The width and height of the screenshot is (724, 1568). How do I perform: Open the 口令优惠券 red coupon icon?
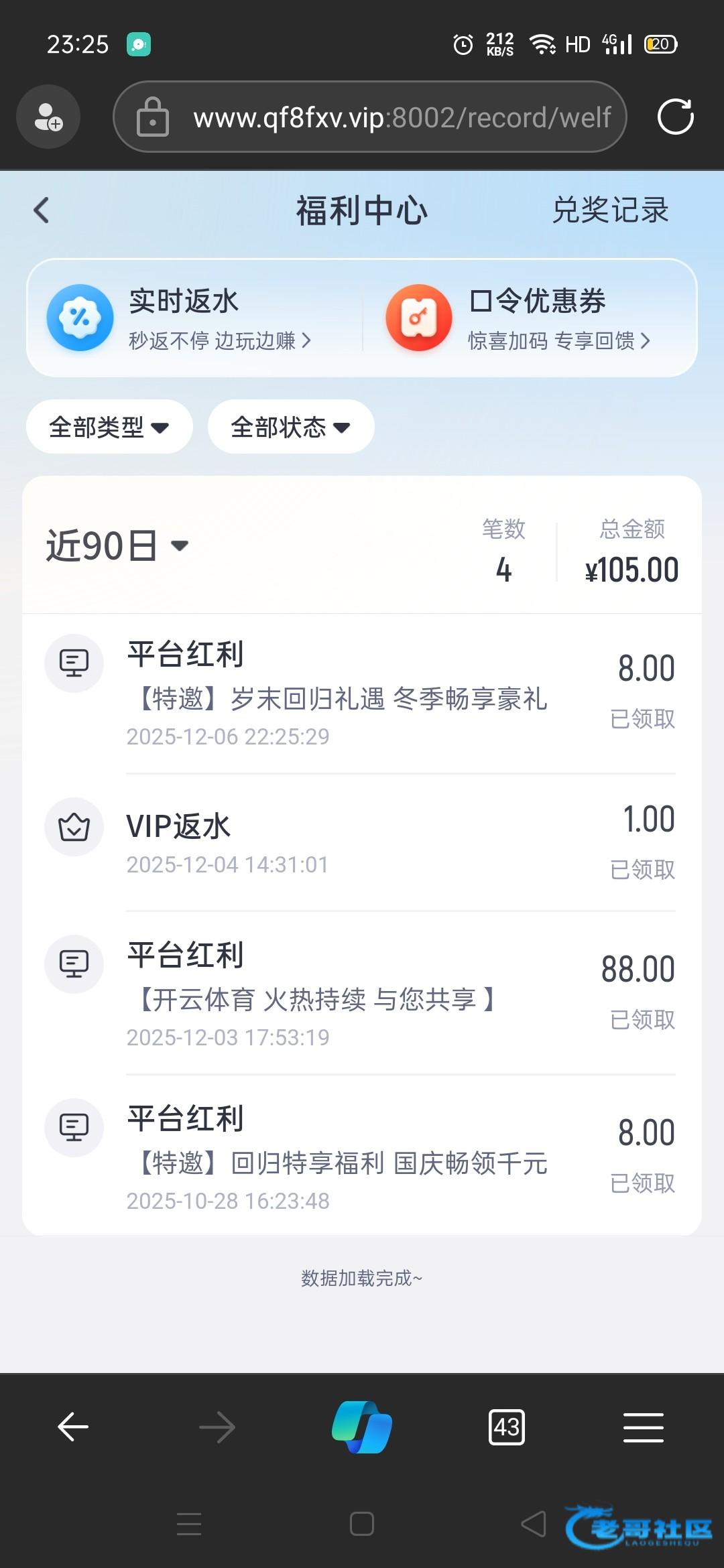click(x=419, y=318)
